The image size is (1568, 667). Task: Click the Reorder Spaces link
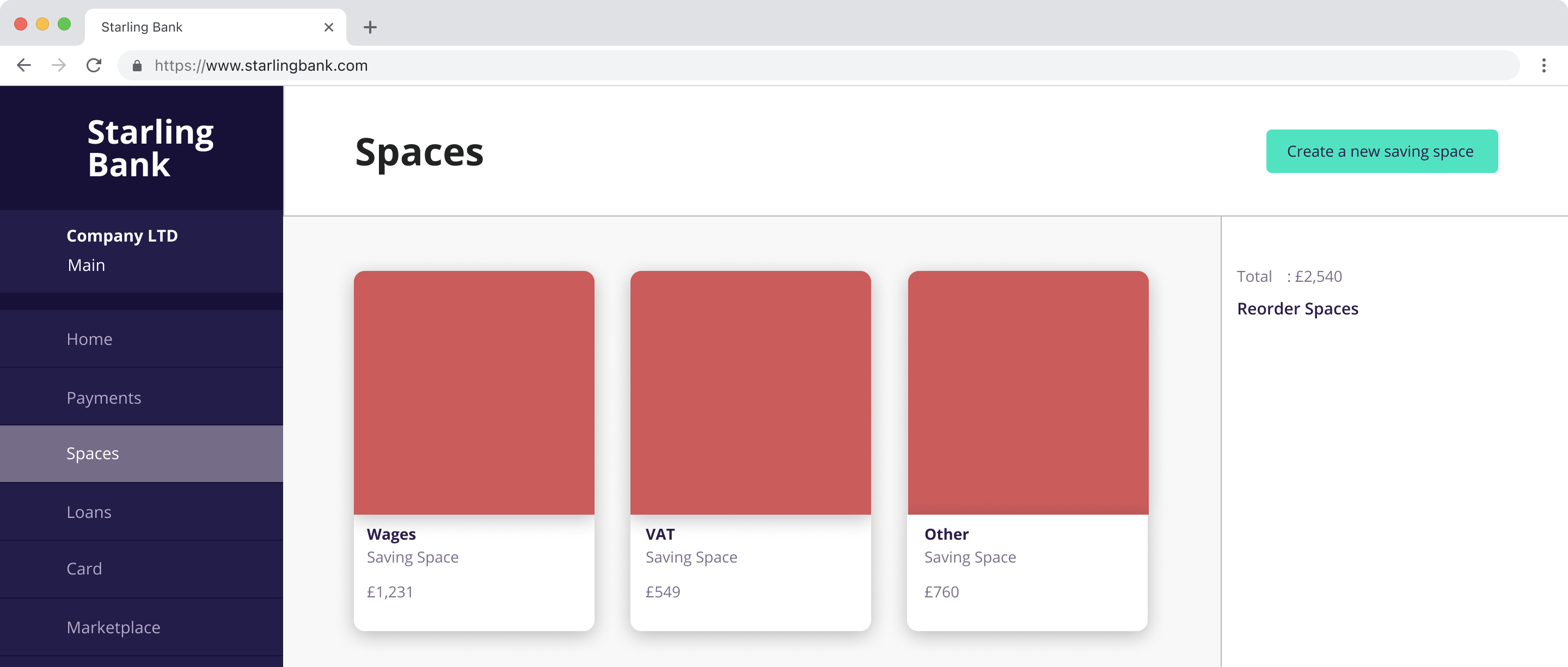[1297, 309]
